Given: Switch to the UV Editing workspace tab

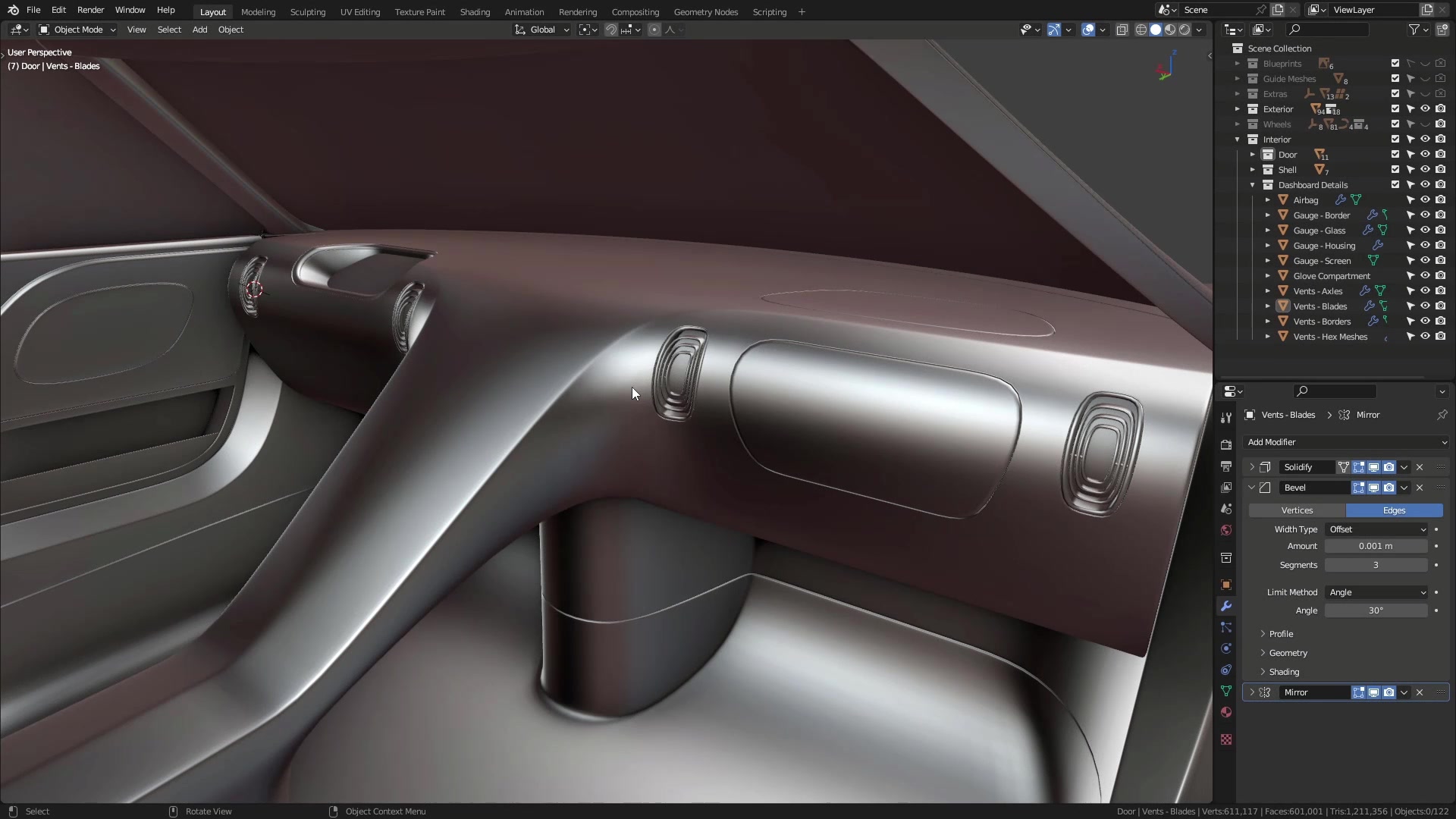Looking at the screenshot, I should point(360,12).
